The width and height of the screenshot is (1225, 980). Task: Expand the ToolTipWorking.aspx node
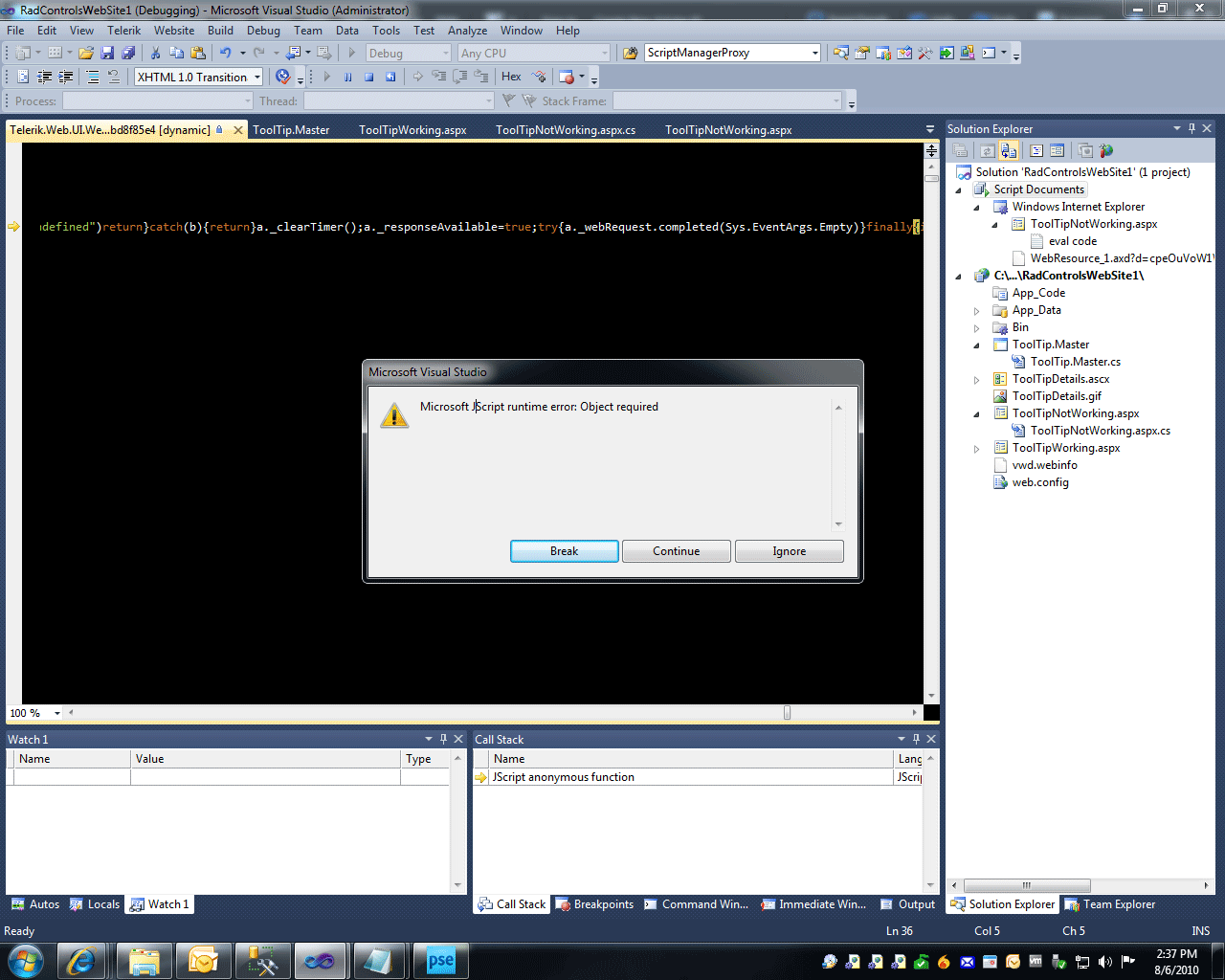click(x=976, y=449)
